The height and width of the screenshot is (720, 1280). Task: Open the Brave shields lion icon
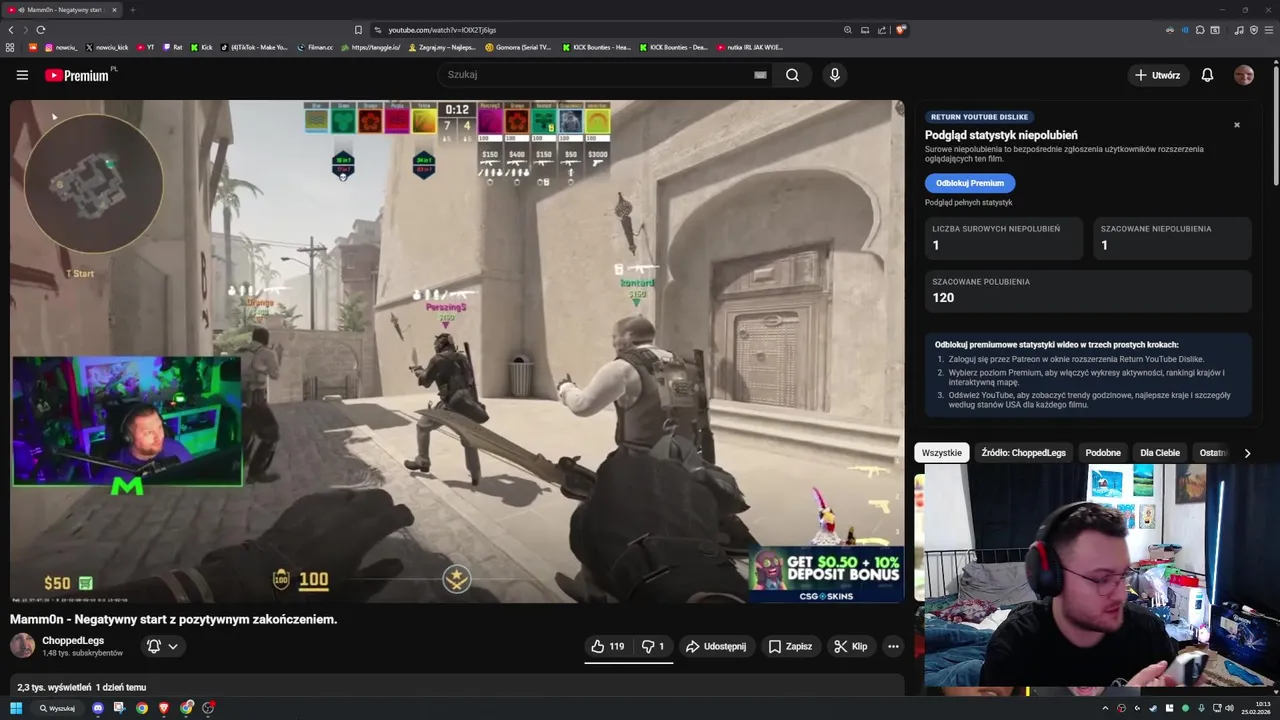[x=901, y=30]
